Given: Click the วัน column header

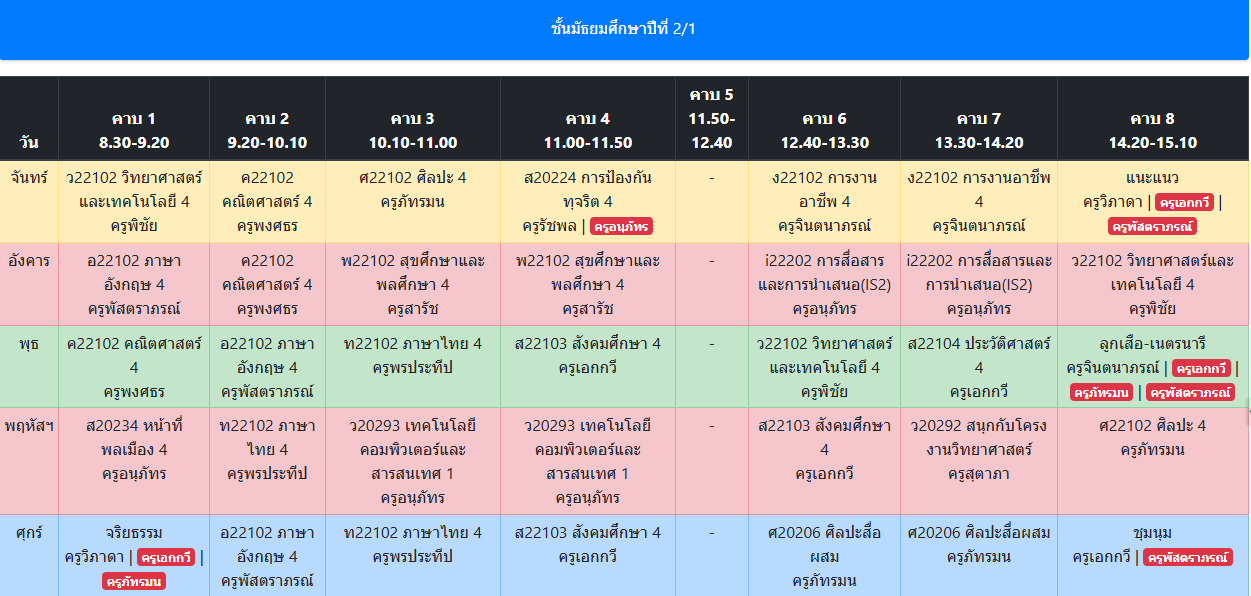Looking at the screenshot, I should click(x=29, y=142).
